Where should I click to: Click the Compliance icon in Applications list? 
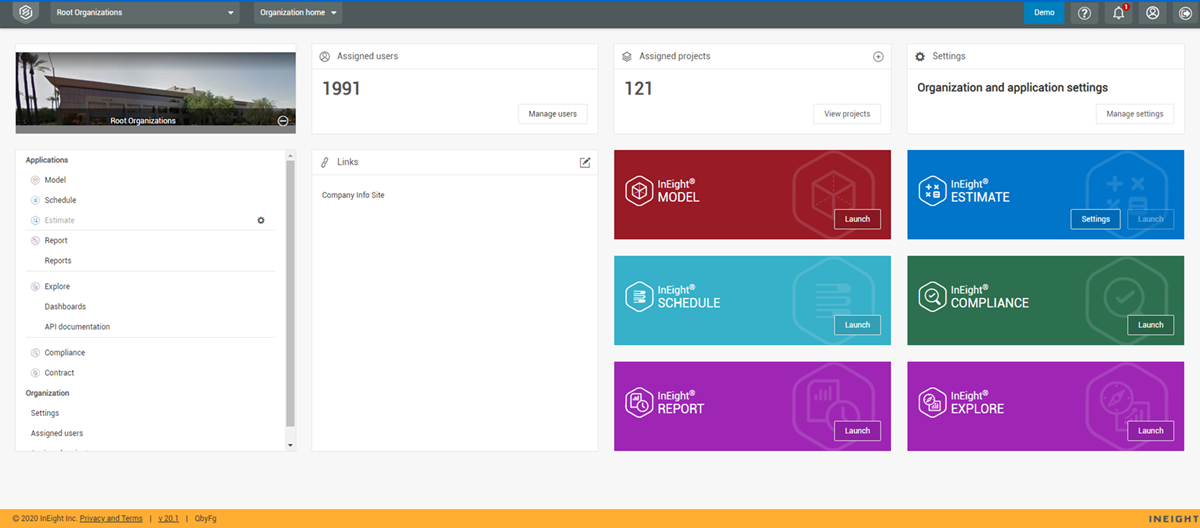35,353
